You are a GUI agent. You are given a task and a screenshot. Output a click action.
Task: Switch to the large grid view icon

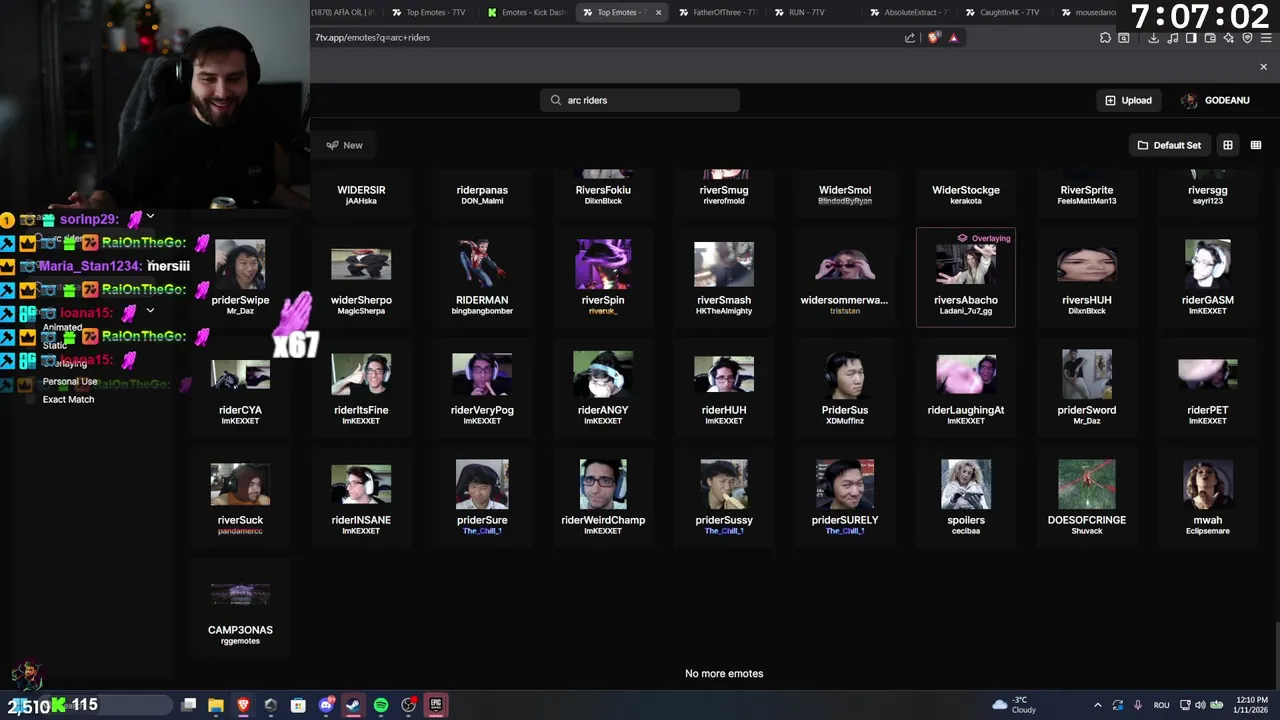pos(1228,145)
